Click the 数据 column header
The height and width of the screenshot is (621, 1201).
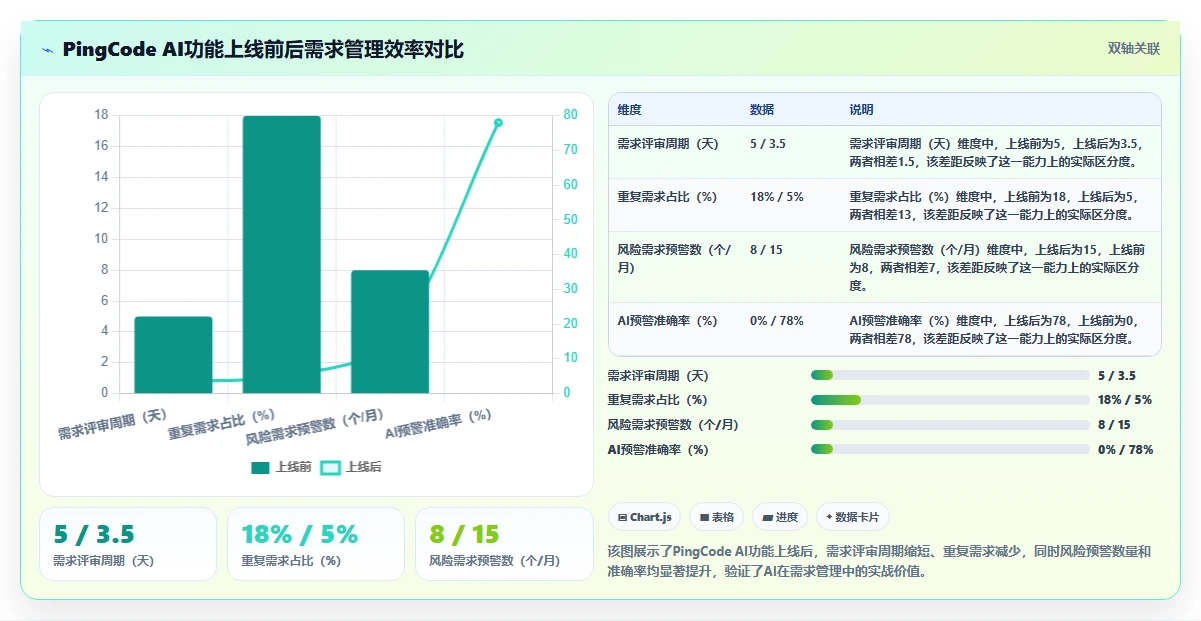pyautogui.click(x=762, y=110)
